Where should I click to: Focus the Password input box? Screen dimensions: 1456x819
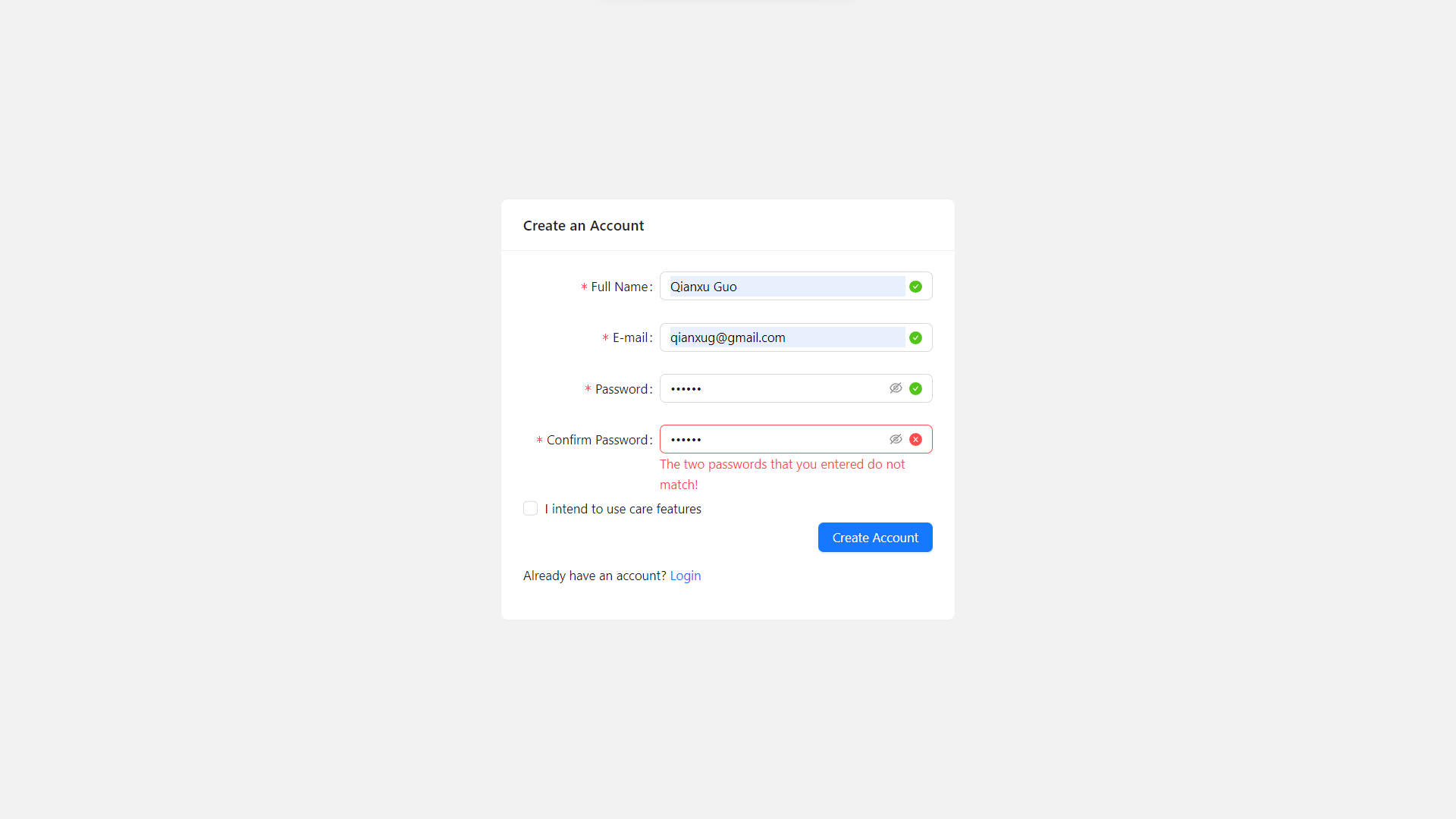pyautogui.click(x=773, y=388)
